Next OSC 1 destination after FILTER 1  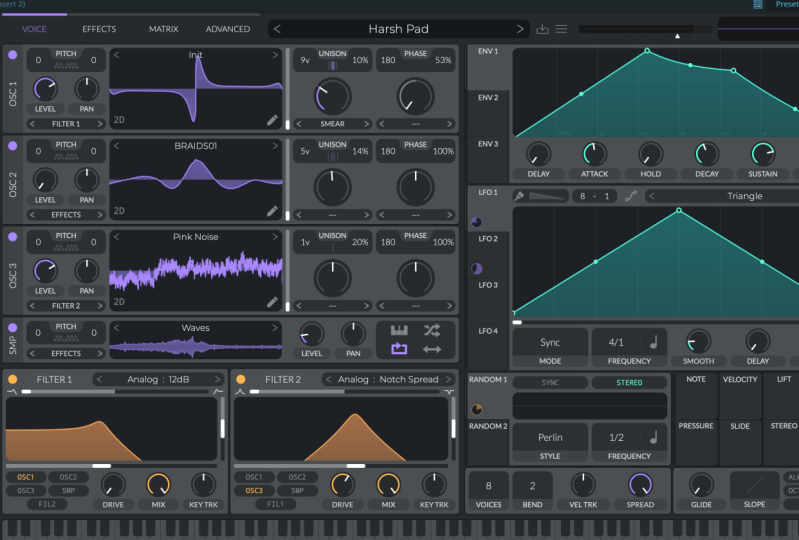point(100,124)
